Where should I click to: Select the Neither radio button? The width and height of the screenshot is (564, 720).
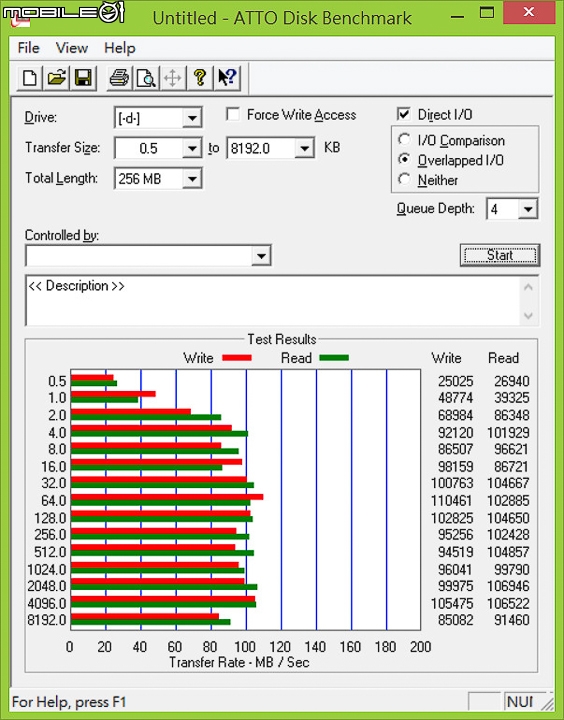[404, 179]
